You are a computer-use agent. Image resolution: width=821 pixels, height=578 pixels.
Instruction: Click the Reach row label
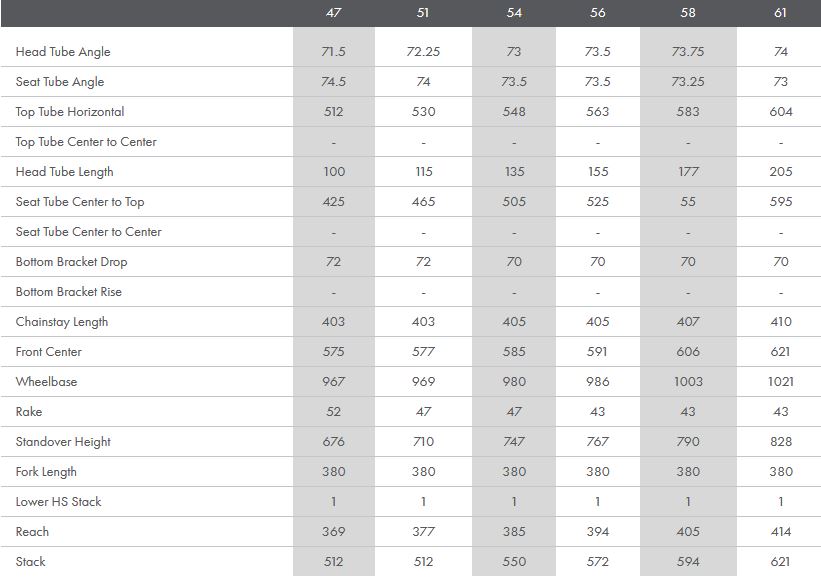tap(32, 532)
